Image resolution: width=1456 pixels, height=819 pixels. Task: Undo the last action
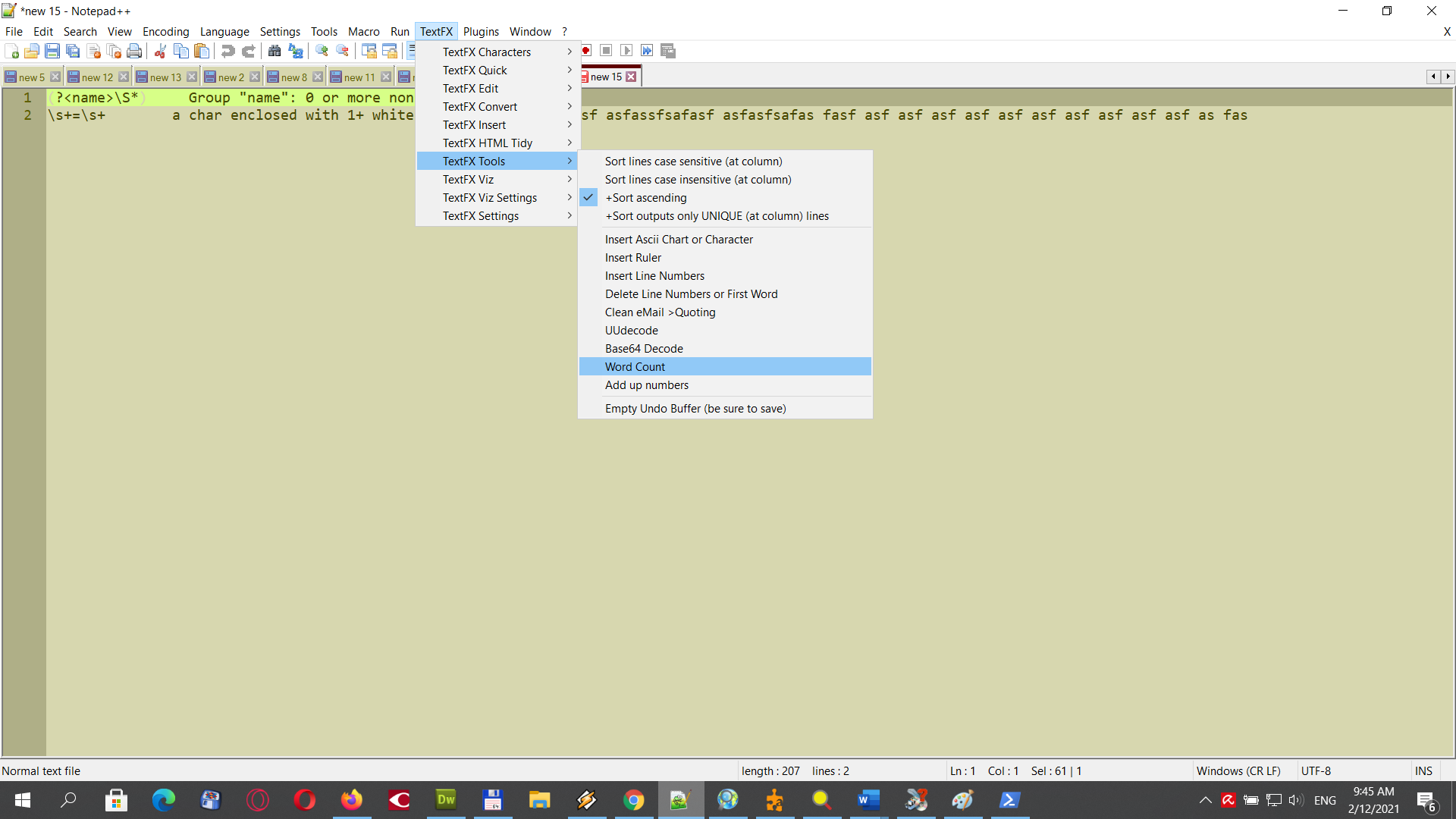point(227,51)
